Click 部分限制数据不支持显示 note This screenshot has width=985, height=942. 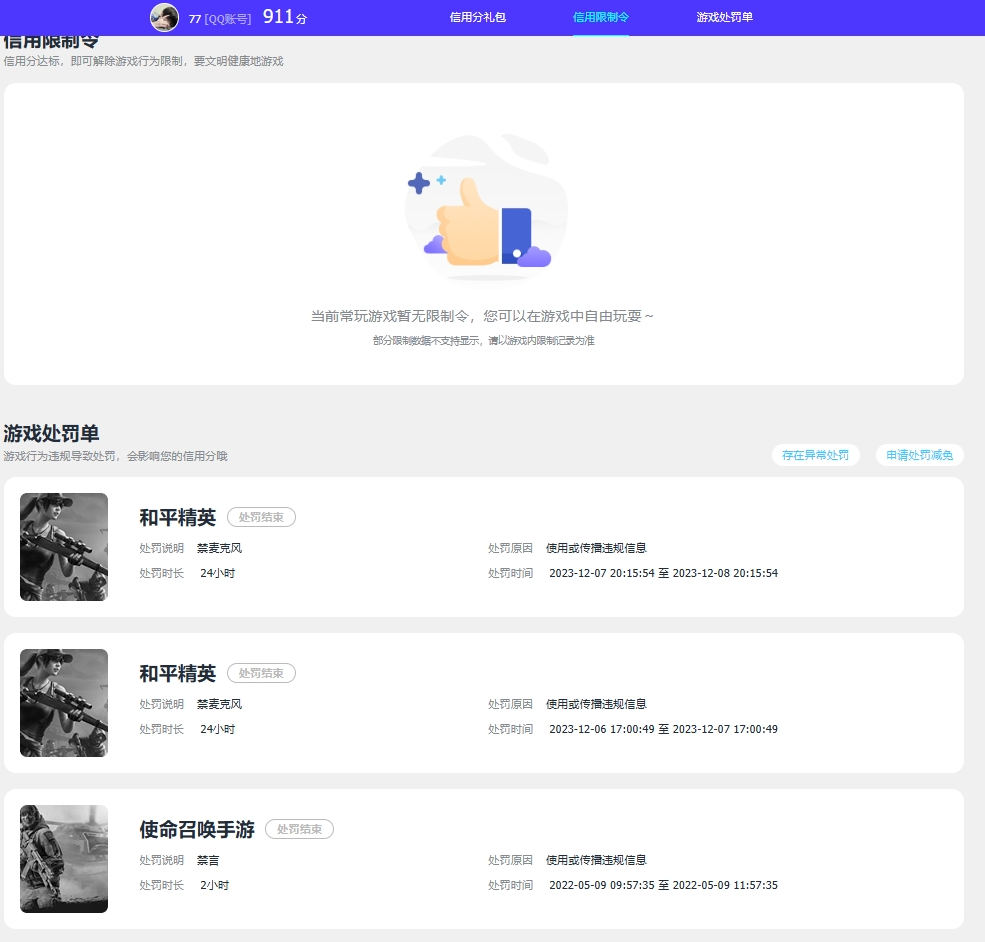coord(484,340)
